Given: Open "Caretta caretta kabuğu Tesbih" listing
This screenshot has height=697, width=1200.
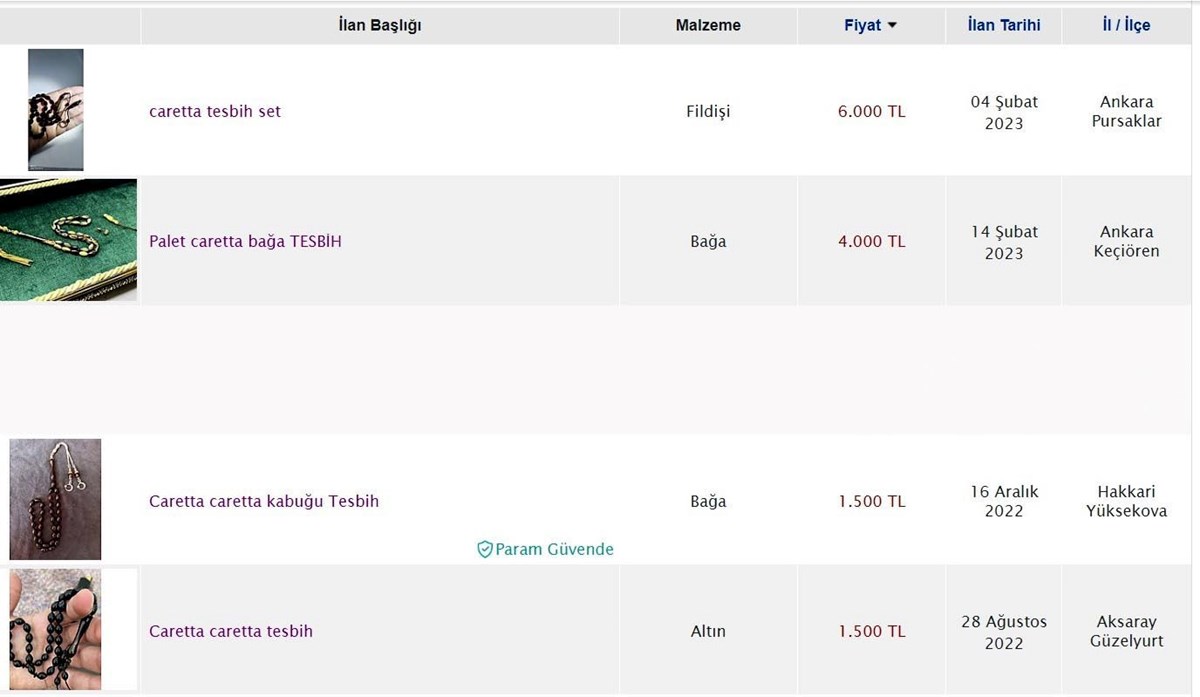Looking at the screenshot, I should 264,501.
